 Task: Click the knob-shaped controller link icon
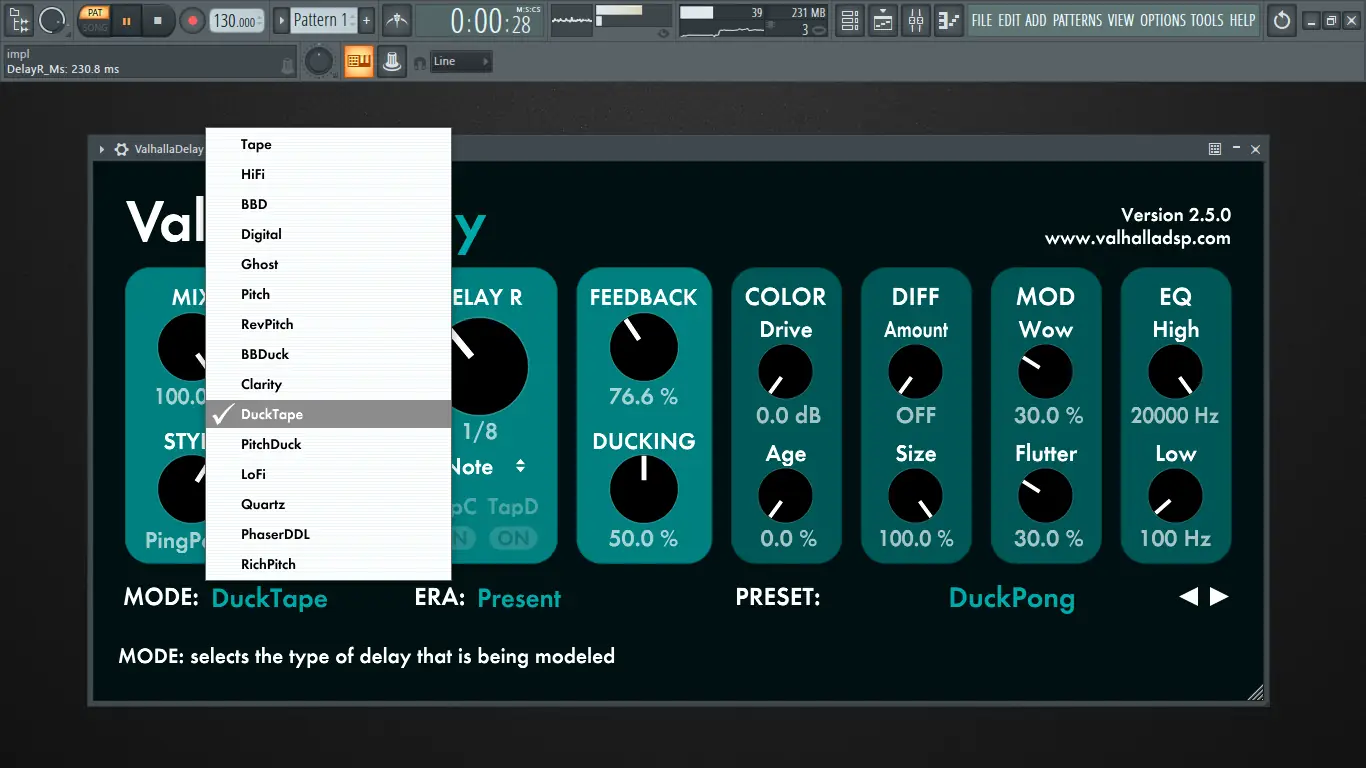coord(392,62)
